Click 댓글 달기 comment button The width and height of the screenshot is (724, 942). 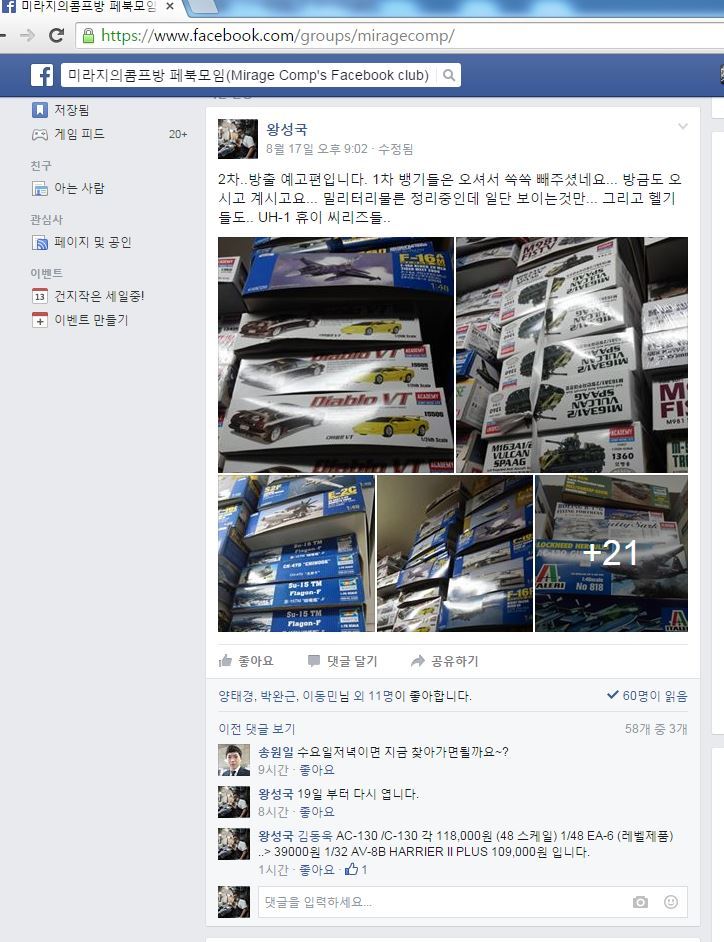[342, 661]
